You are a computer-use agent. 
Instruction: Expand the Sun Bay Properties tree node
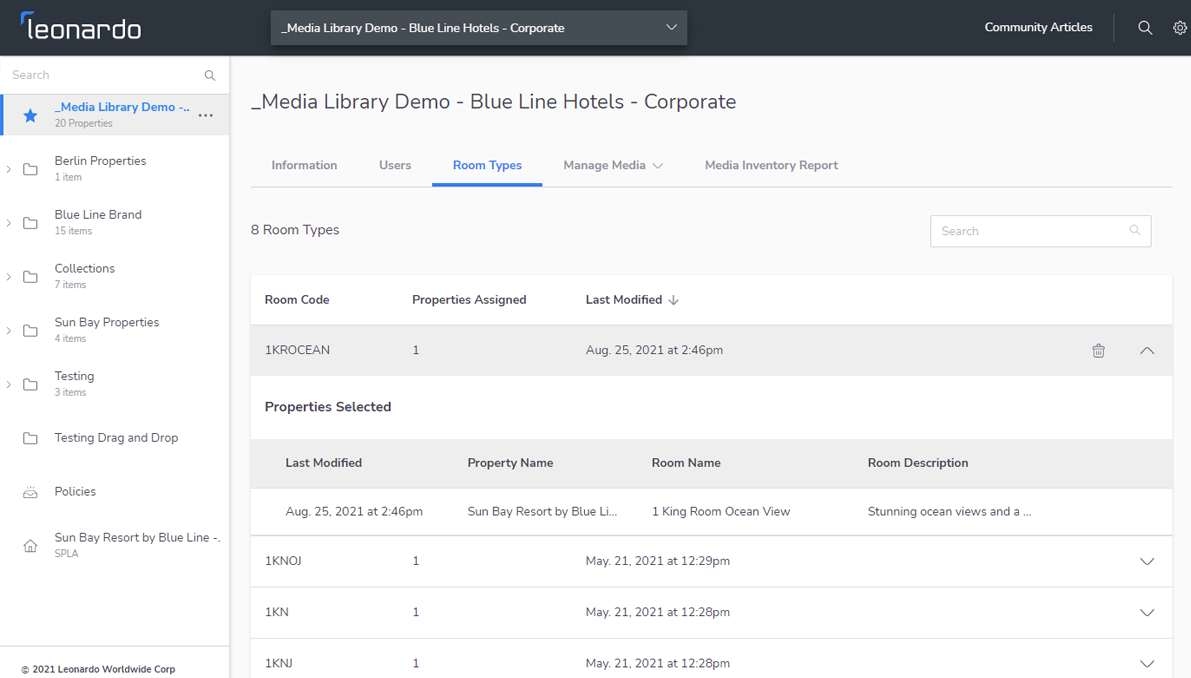tap(8, 331)
